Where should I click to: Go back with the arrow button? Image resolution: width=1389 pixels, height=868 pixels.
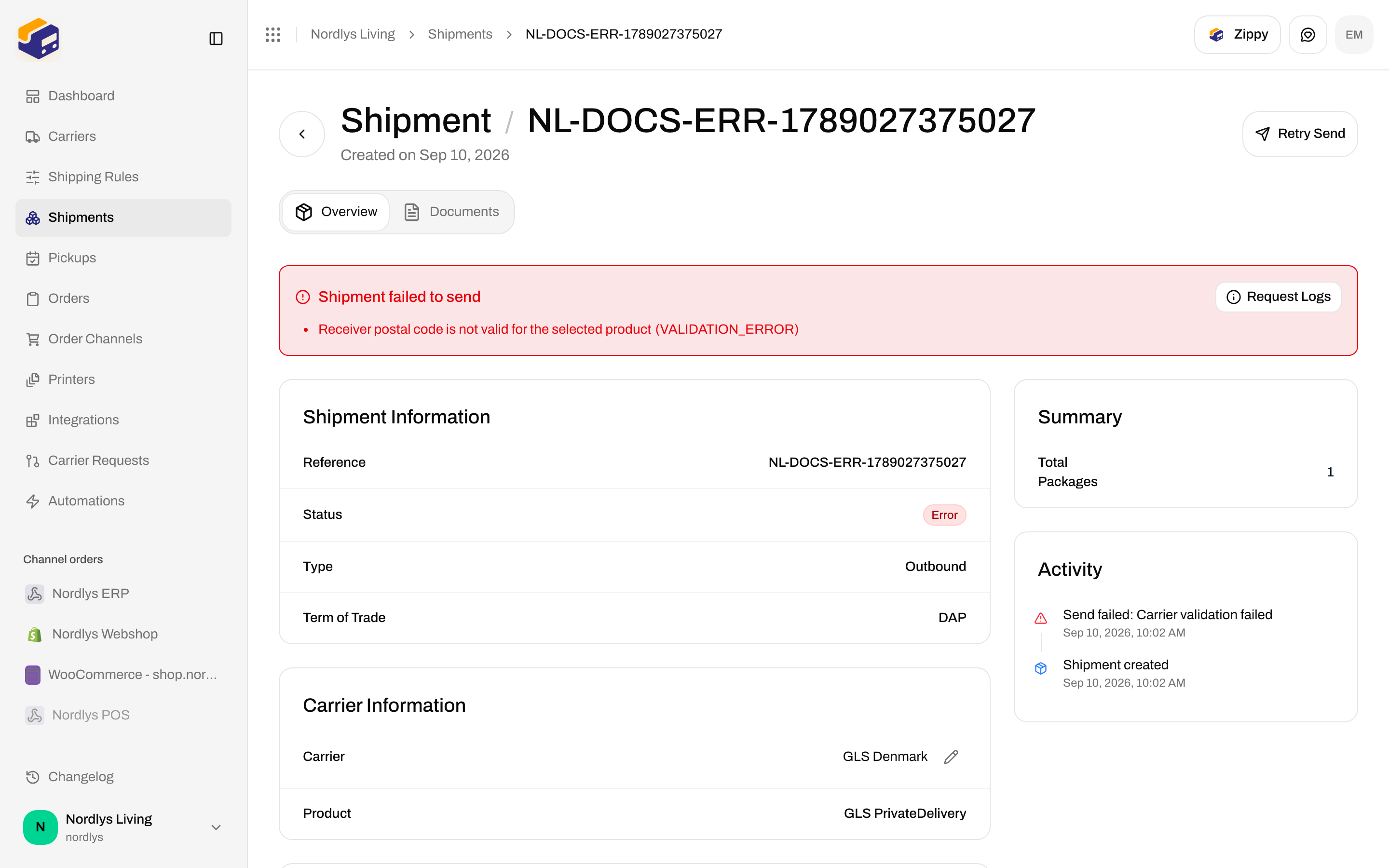tap(302, 134)
